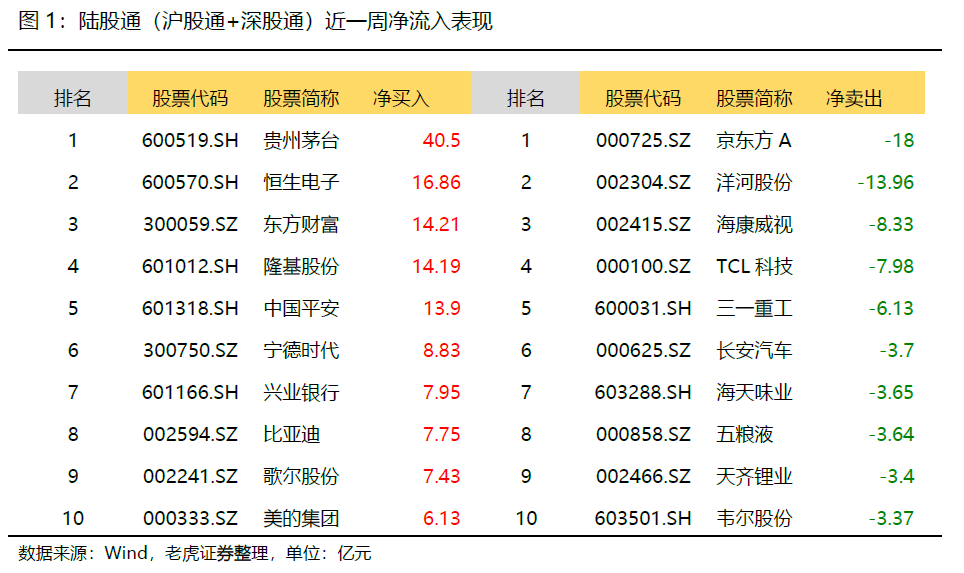Select net sell value -18
Image resolution: width=964 pixels, height=573 pixels.
click(x=899, y=140)
